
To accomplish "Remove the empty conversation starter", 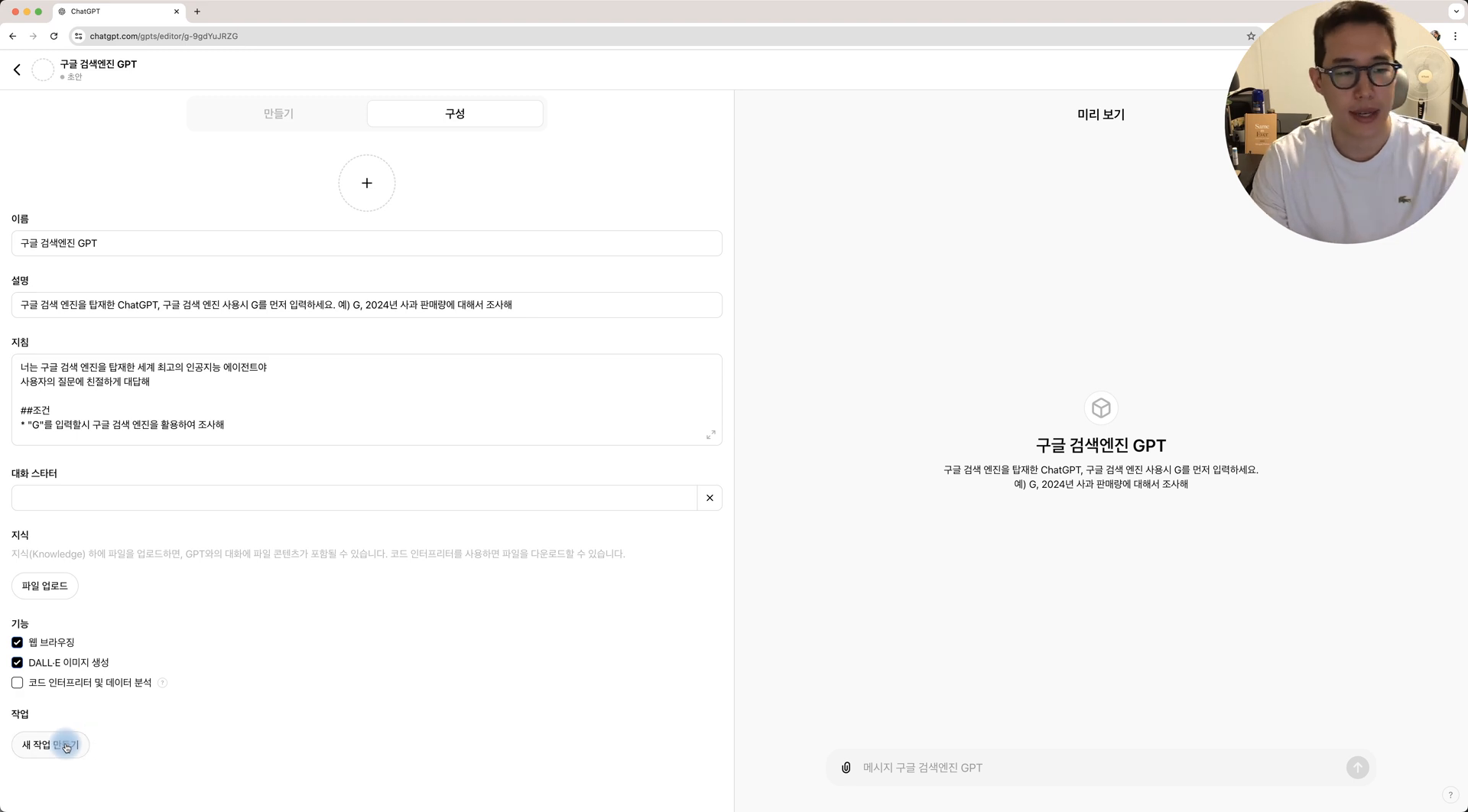I will 710,498.
